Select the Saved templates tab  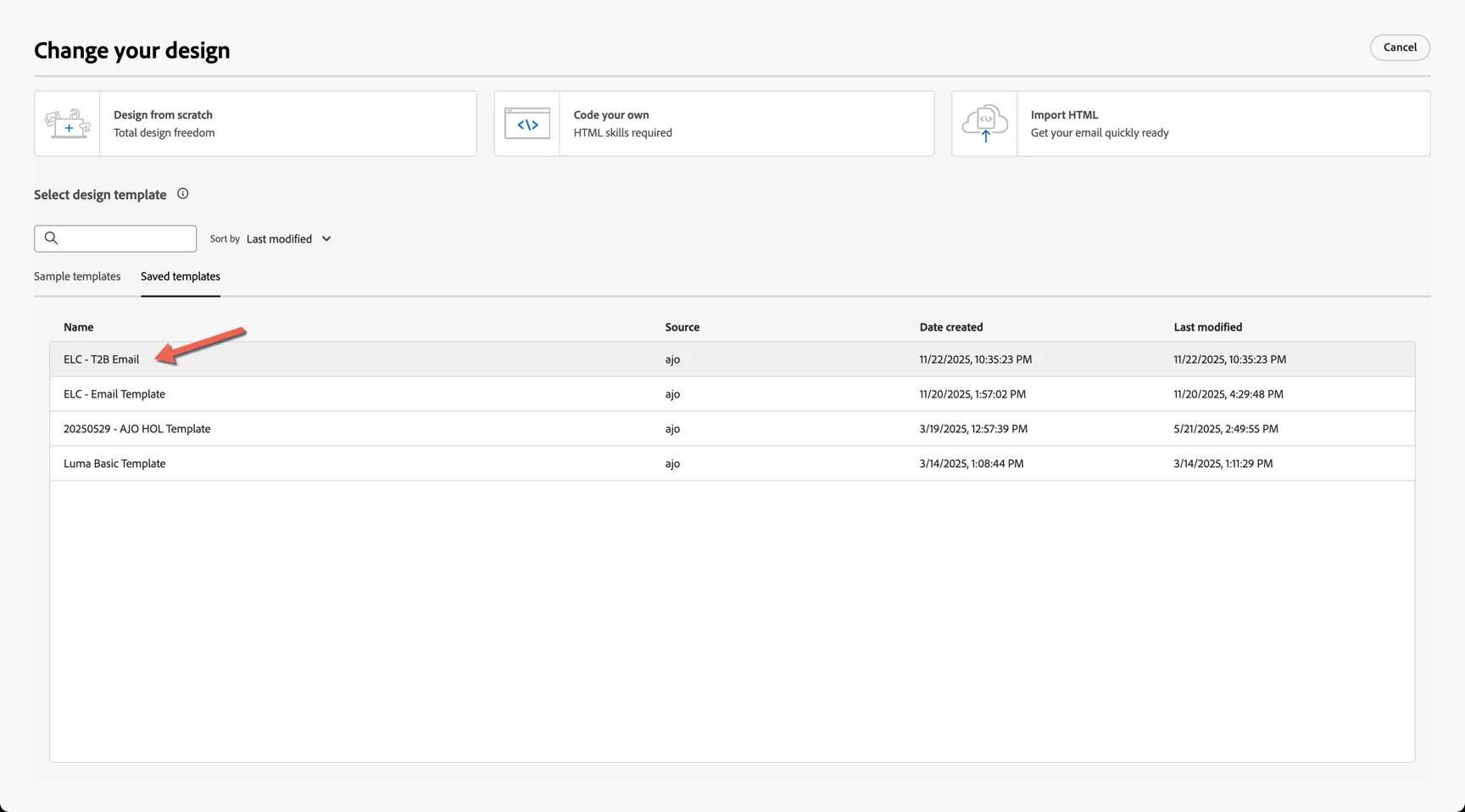[181, 276]
